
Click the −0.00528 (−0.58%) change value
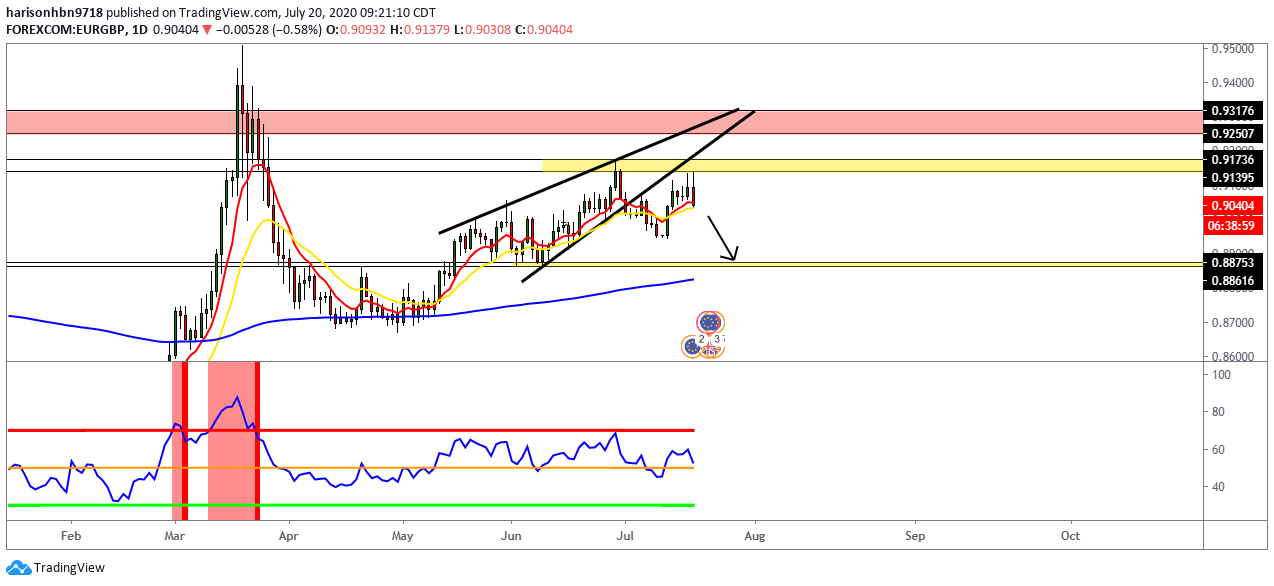click(269, 30)
